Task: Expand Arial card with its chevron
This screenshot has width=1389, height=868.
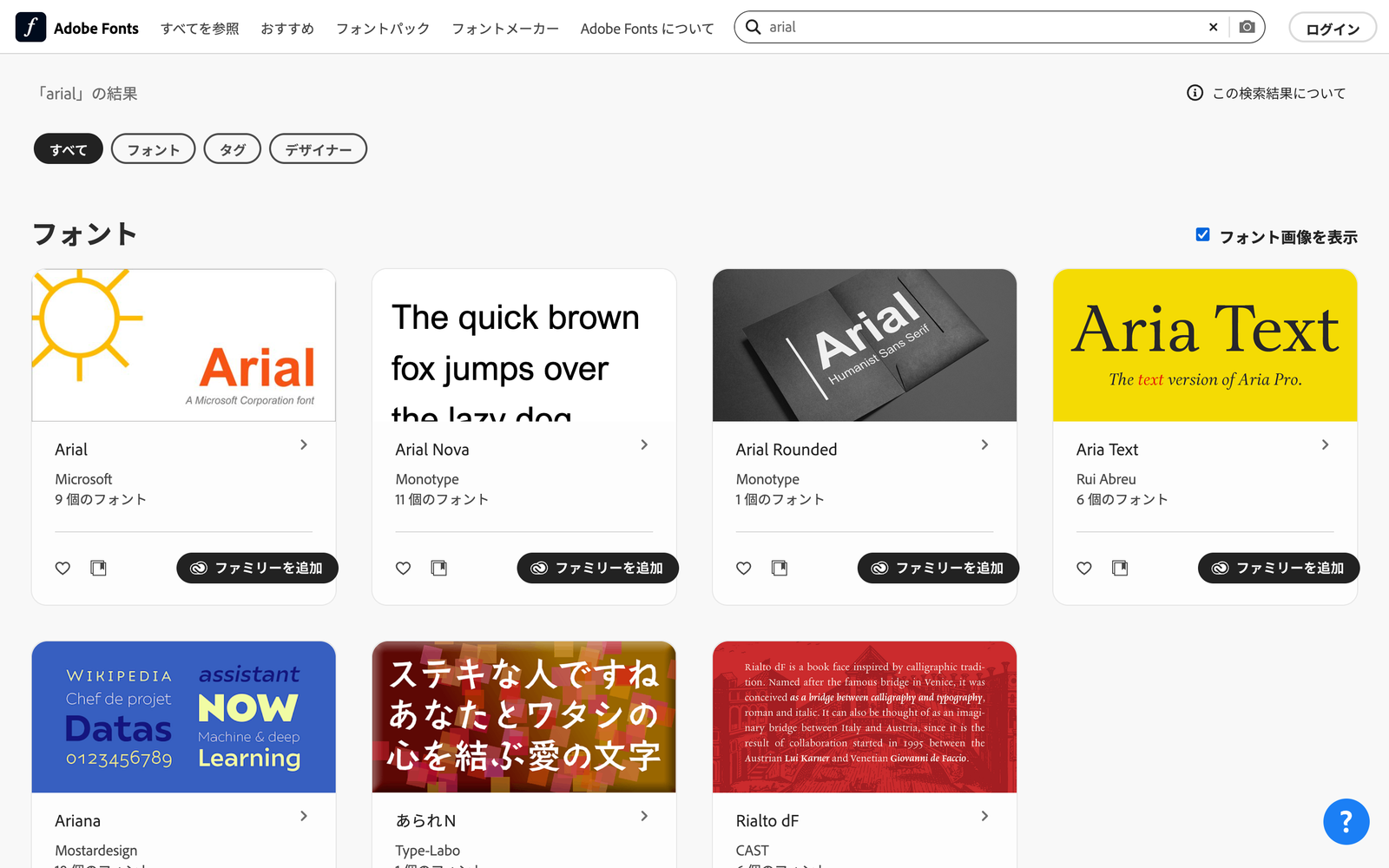Action: point(304,444)
